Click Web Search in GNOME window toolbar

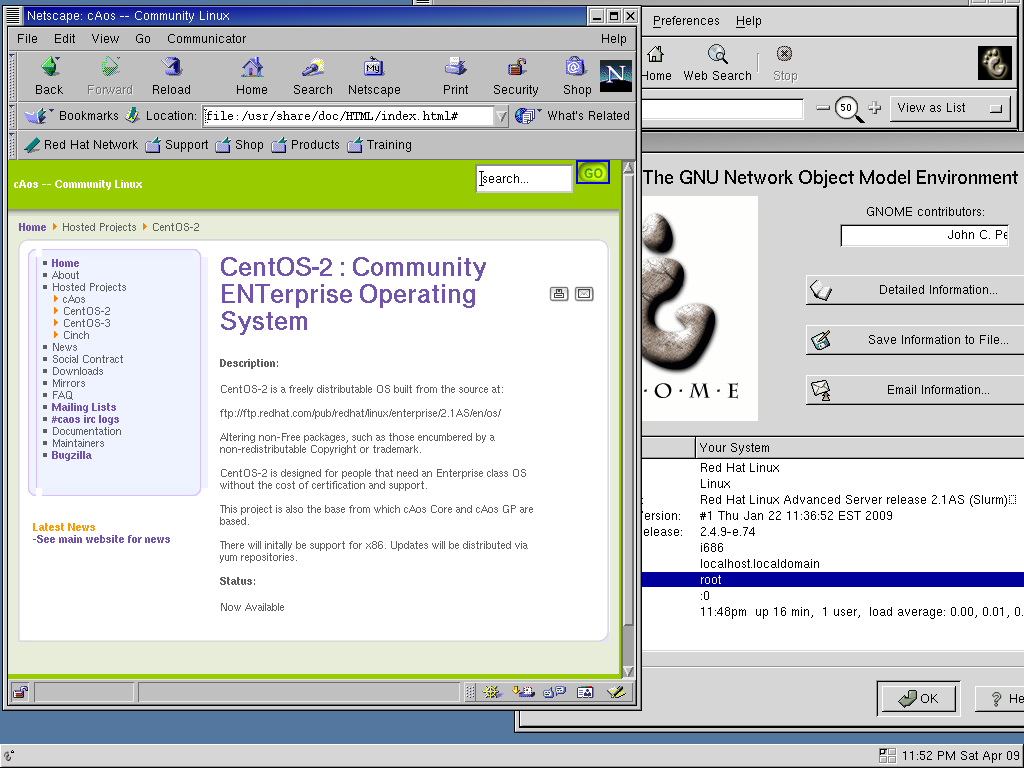(x=717, y=63)
